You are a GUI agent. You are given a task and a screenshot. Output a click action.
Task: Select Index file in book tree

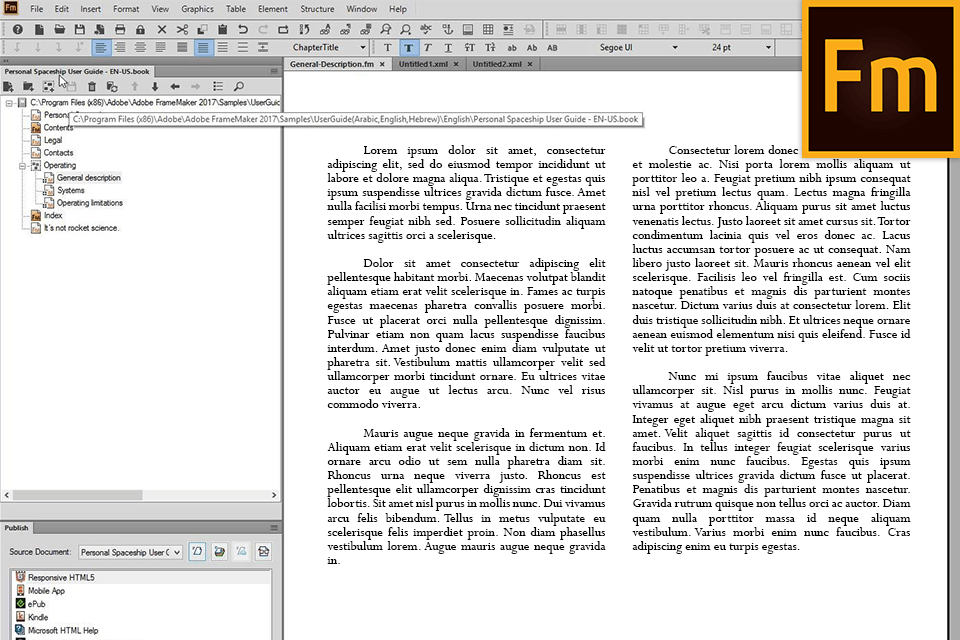tap(53, 216)
